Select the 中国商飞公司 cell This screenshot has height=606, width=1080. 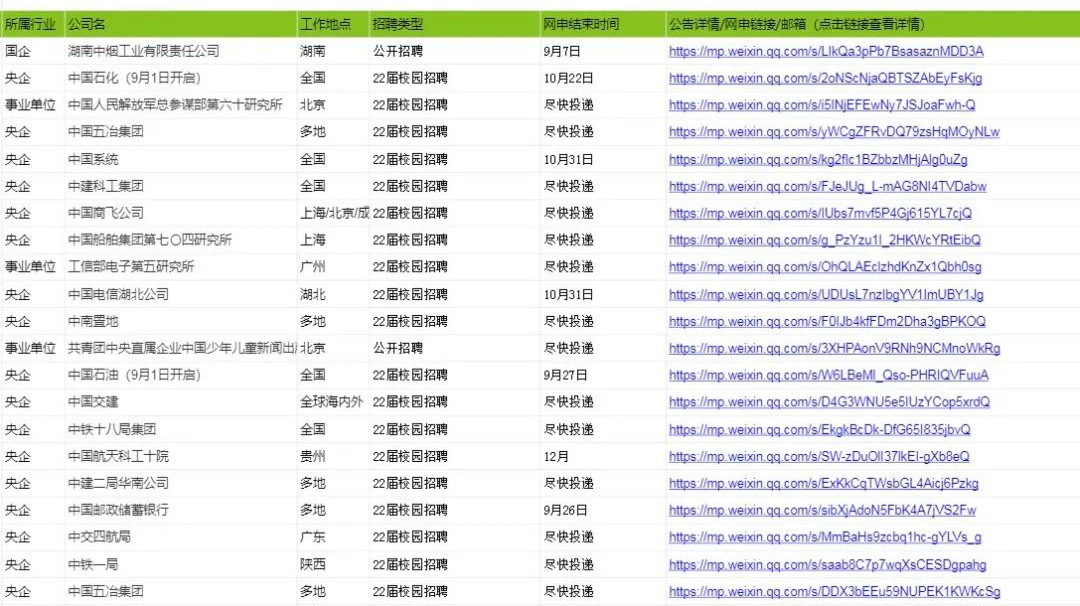[x=180, y=213]
